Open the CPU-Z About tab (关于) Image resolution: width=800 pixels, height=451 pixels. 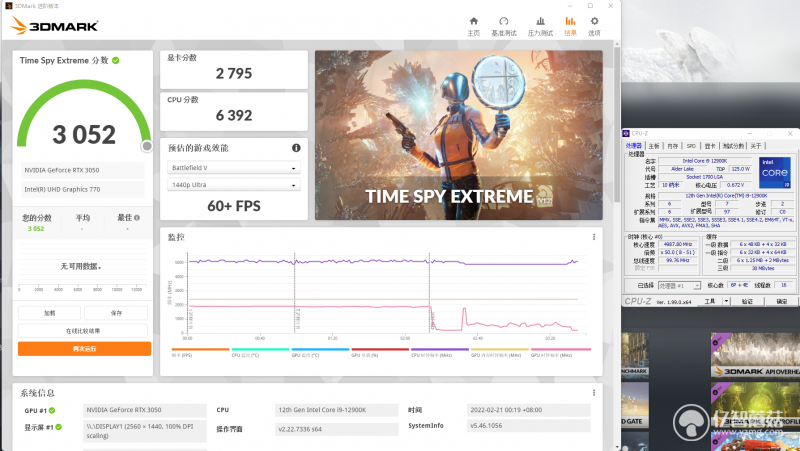click(756, 146)
